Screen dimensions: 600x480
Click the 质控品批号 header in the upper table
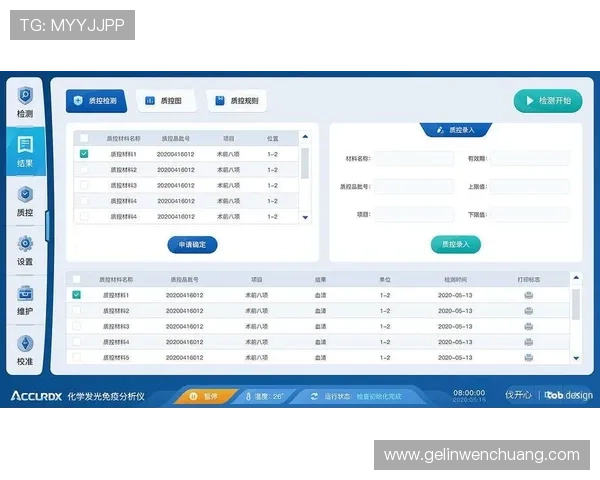pos(176,139)
